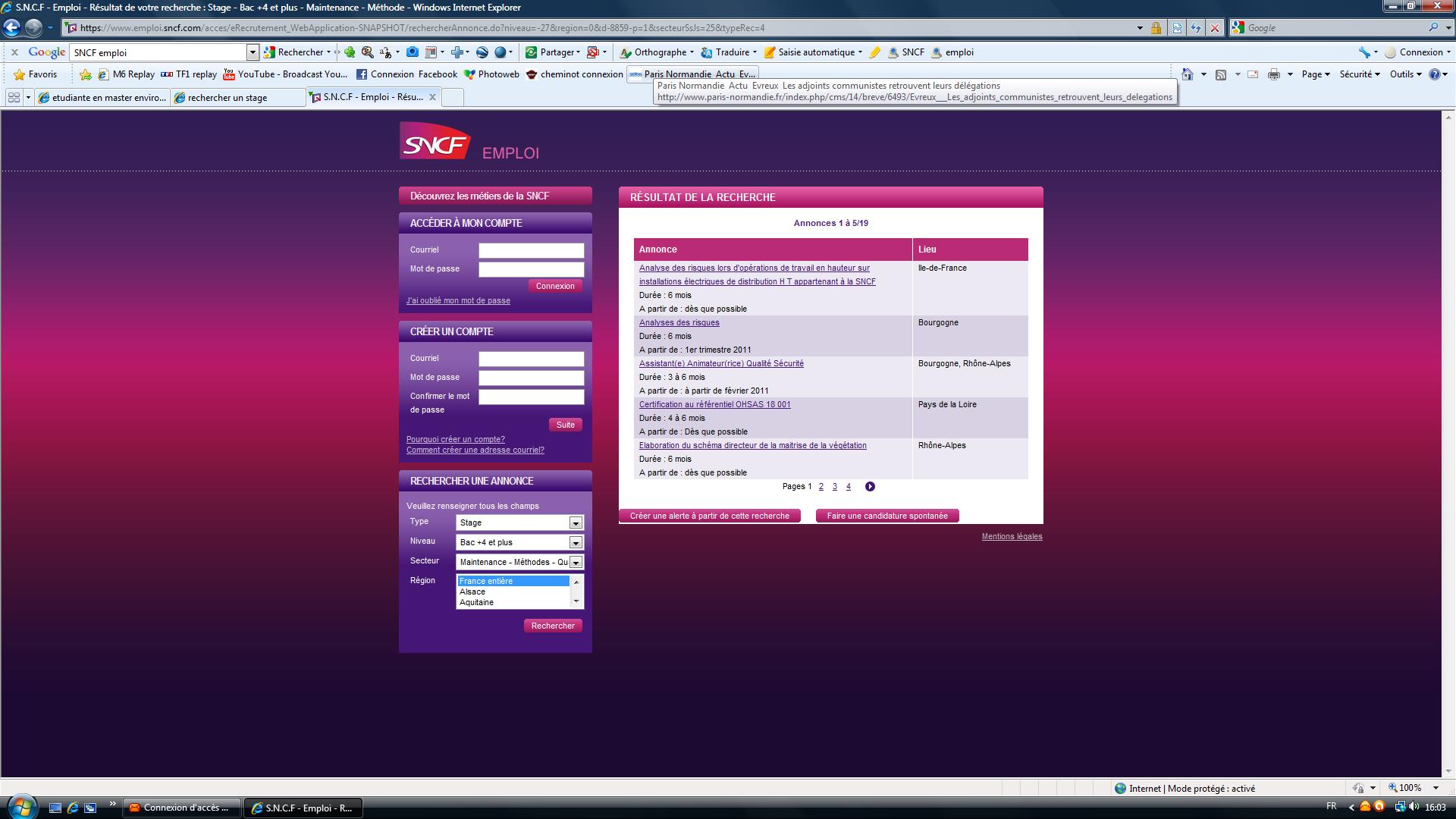
Task: Open Quick Tabs grid icon
Action: tap(14, 97)
